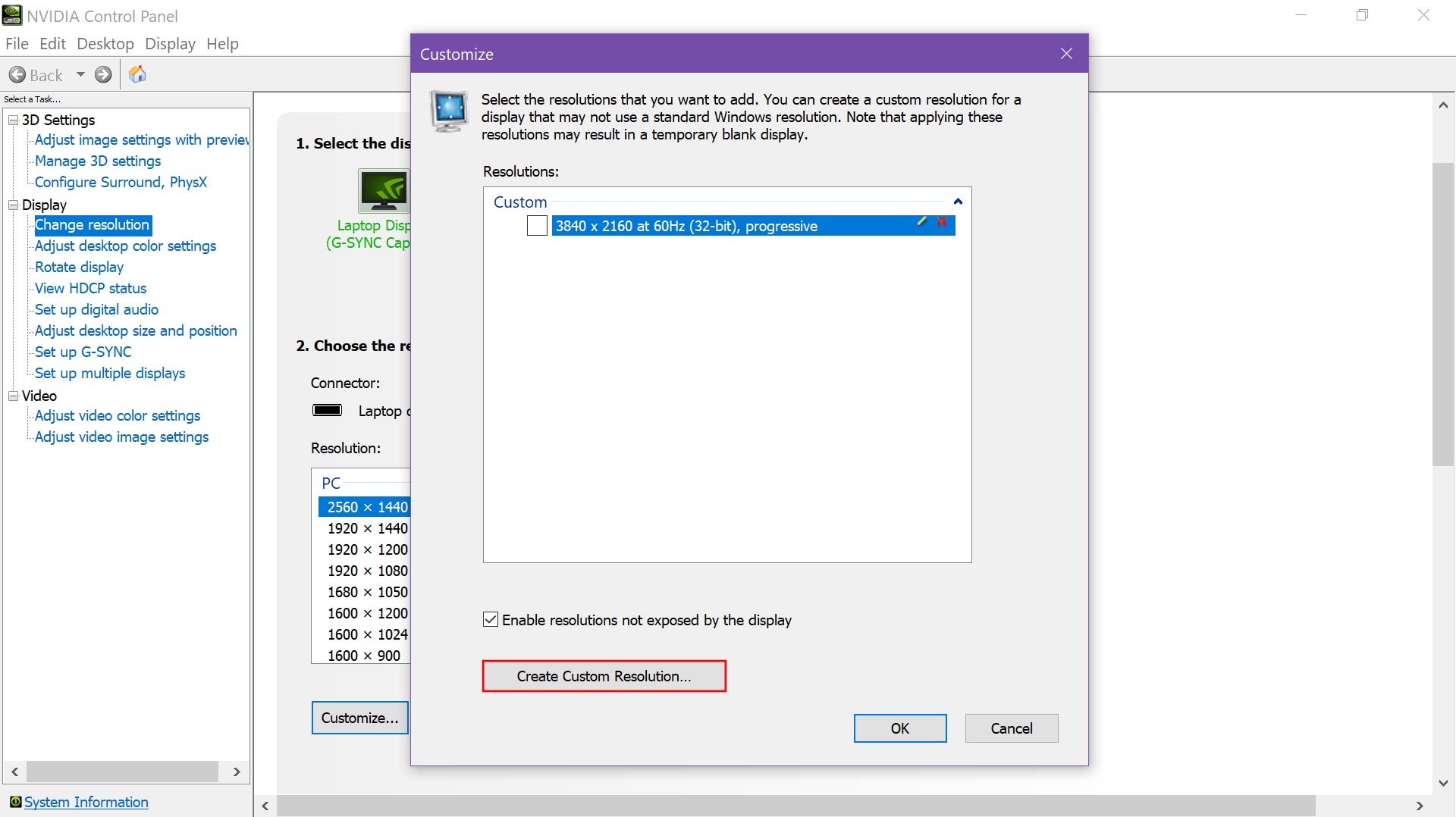Disable resolutions not exposed by the display
This screenshot has width=1456, height=817.
coord(490,618)
